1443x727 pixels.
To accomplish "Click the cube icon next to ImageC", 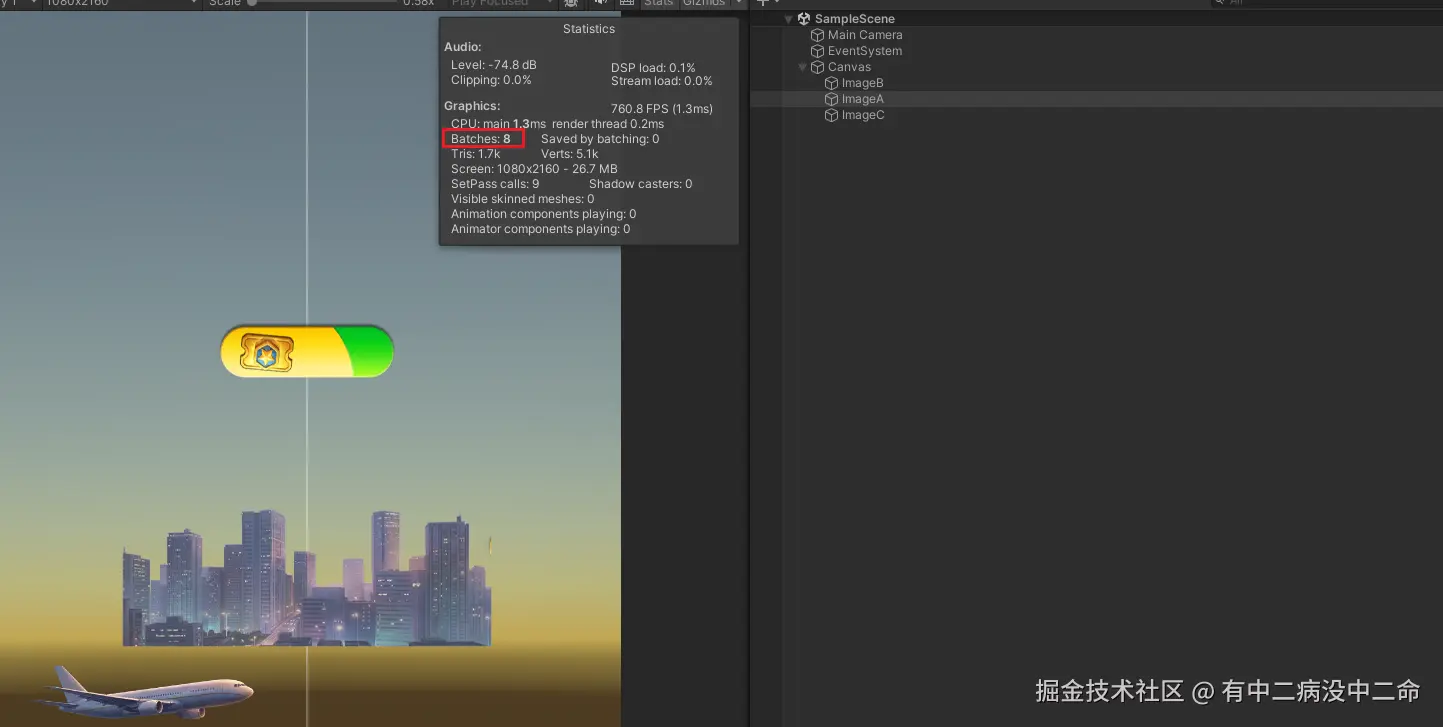I will point(831,115).
